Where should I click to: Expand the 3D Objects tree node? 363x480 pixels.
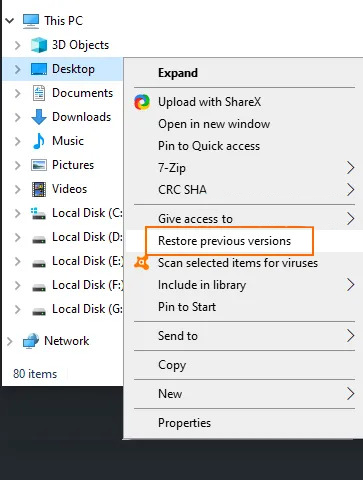[x=18, y=45]
